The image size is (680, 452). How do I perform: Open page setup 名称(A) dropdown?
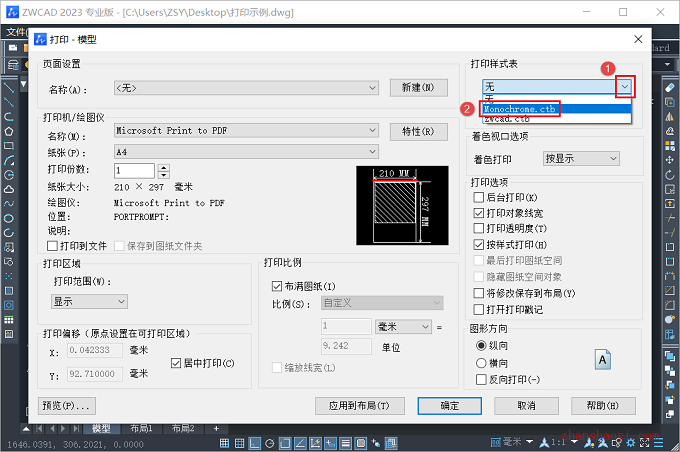(x=246, y=88)
